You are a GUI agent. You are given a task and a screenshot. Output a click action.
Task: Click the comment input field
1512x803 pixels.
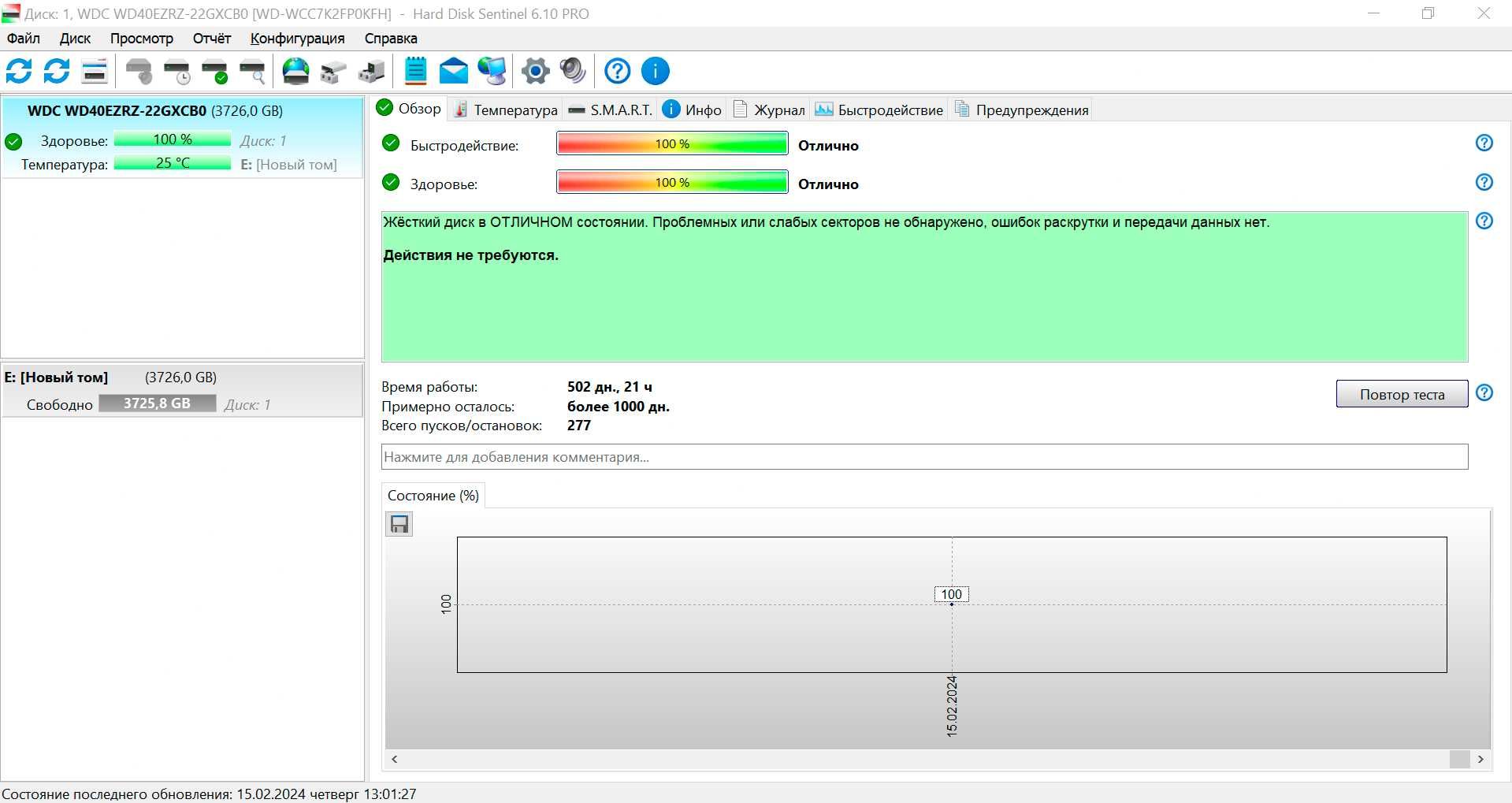(x=924, y=457)
